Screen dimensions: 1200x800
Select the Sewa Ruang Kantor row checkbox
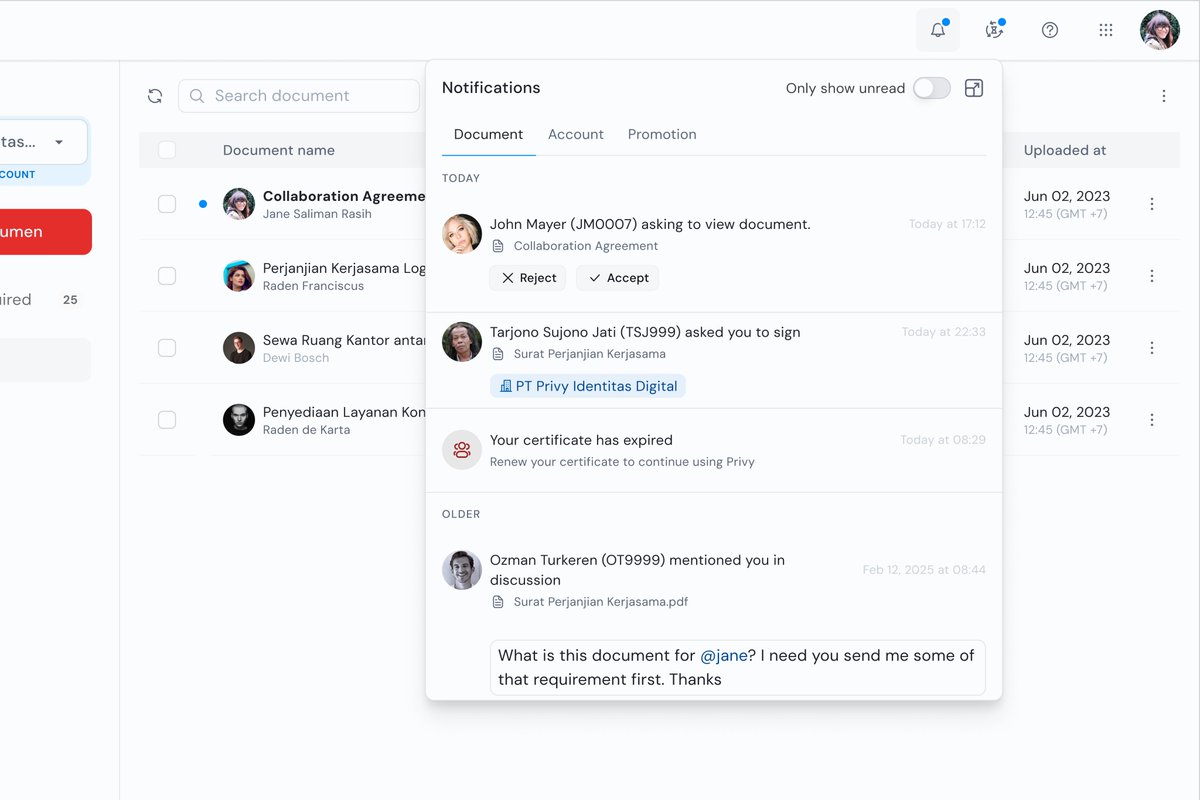[167, 348]
